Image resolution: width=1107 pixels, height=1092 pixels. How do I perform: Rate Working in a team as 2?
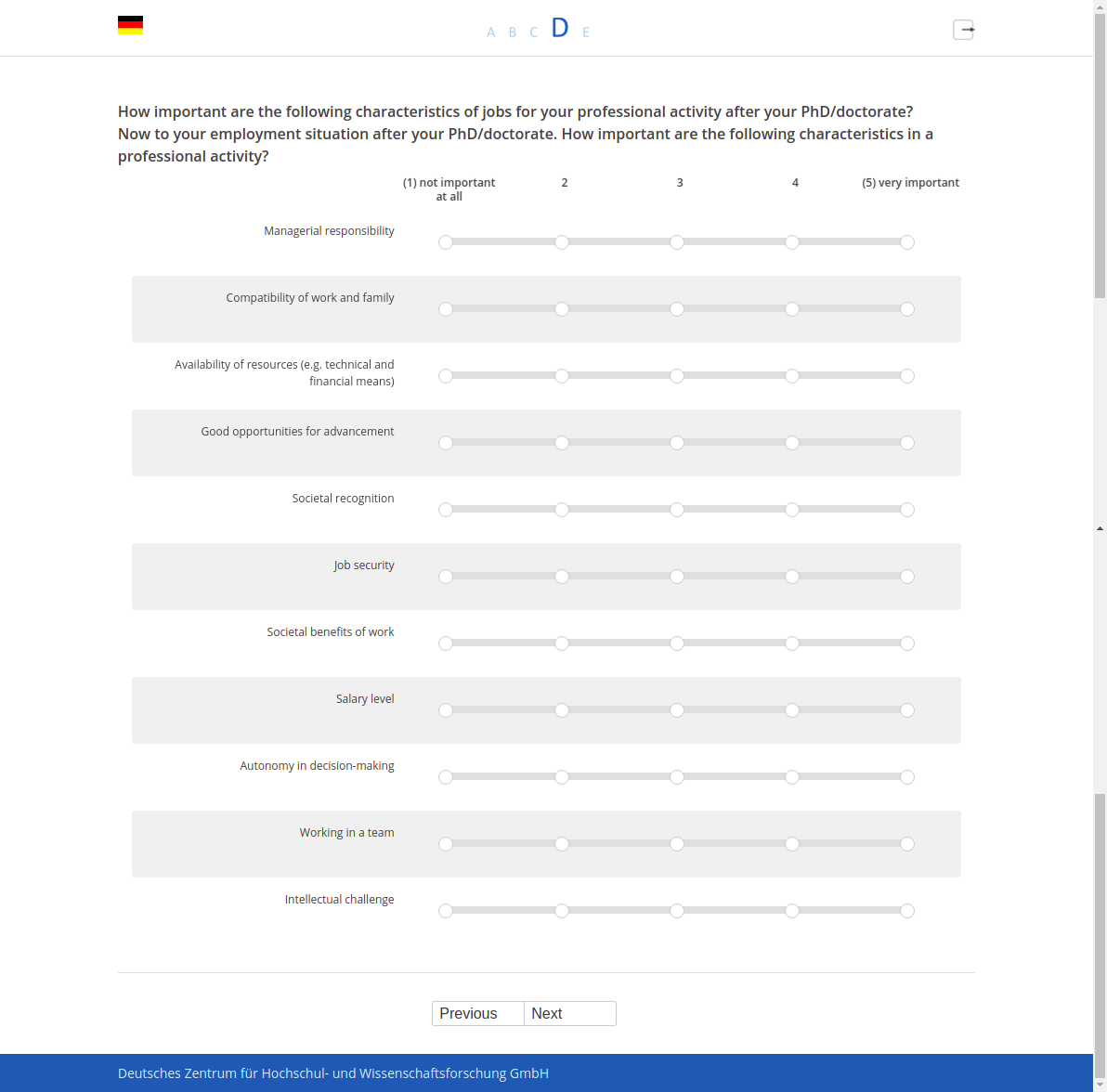click(561, 844)
